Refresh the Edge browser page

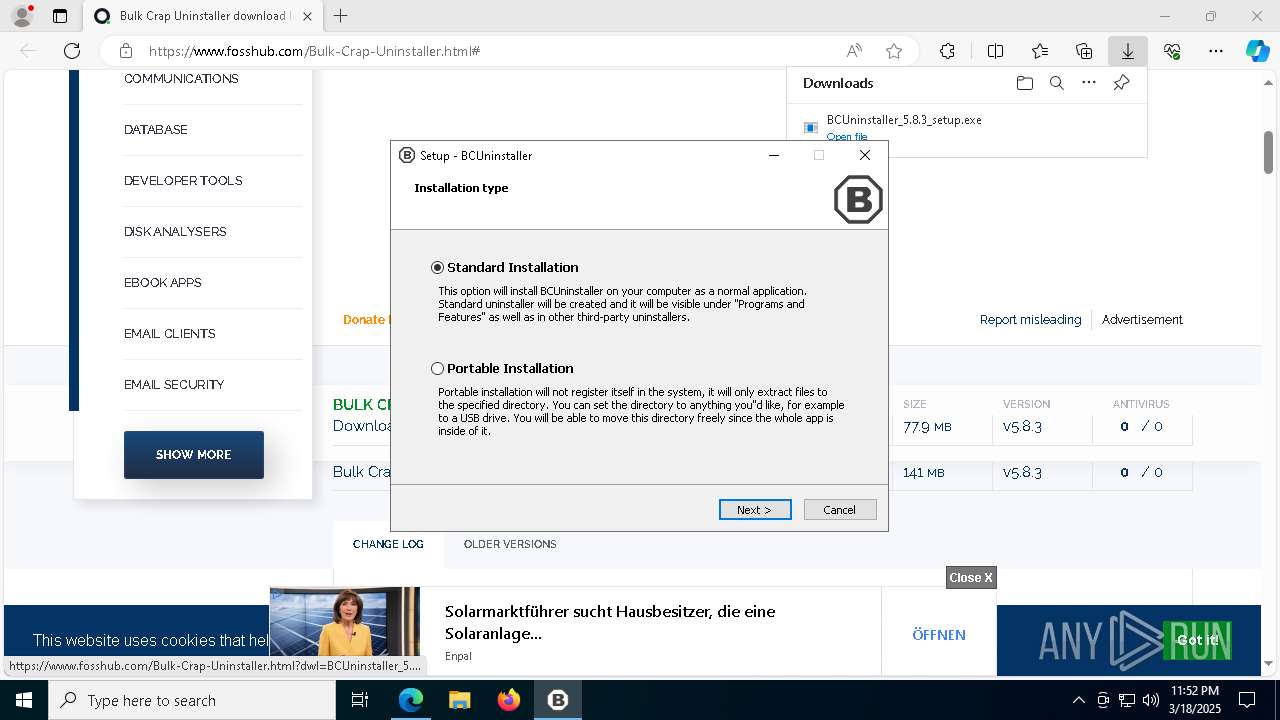coord(72,51)
